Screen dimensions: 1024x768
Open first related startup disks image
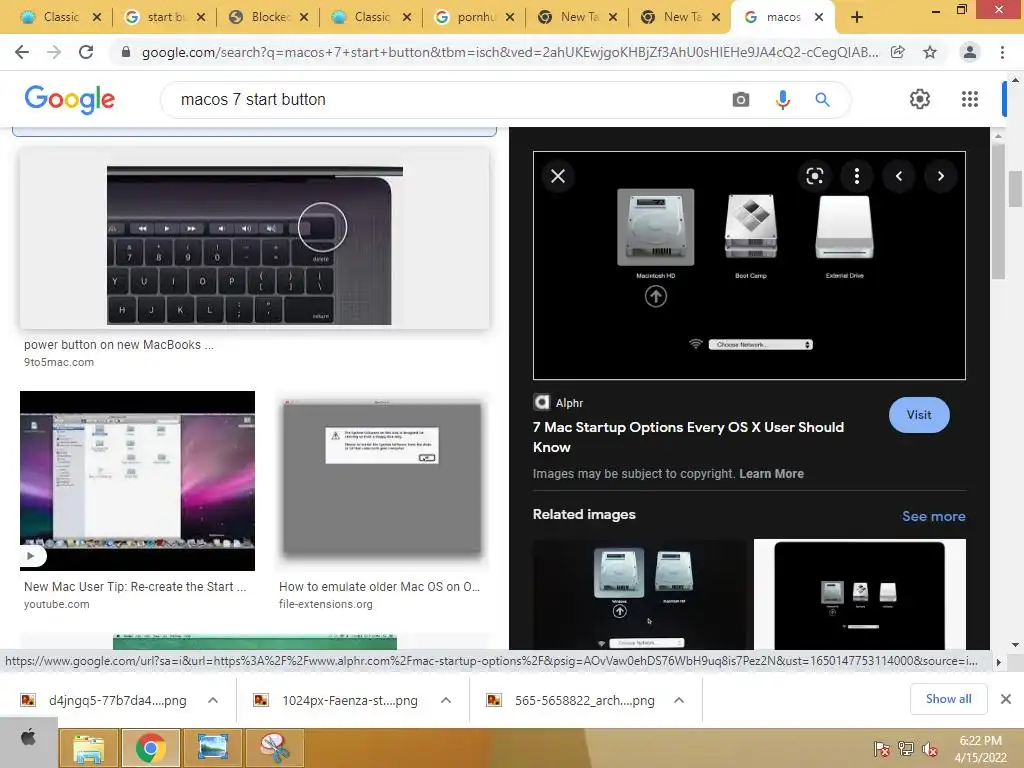(x=640, y=594)
